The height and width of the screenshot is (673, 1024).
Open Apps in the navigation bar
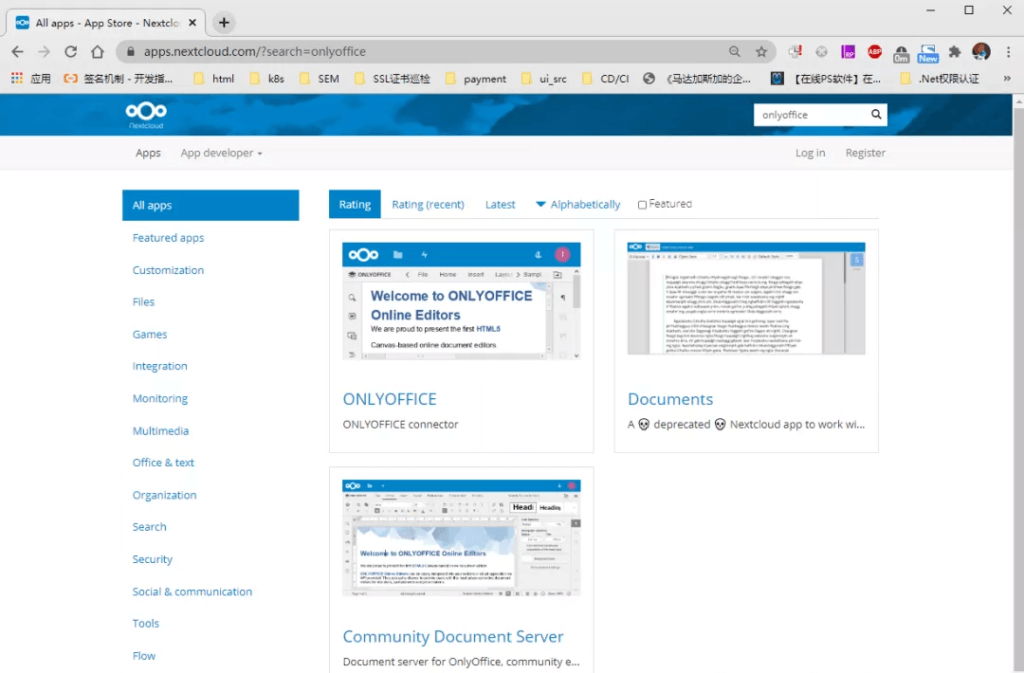tap(148, 153)
